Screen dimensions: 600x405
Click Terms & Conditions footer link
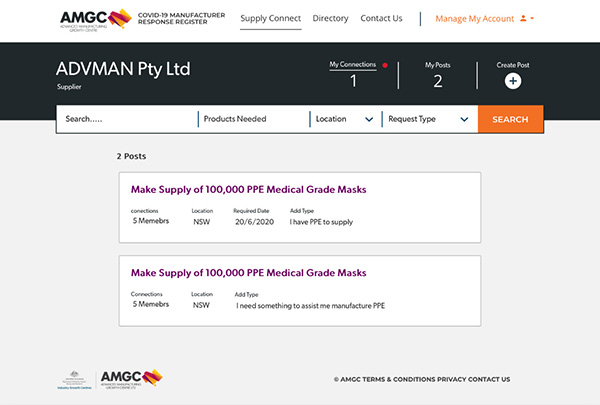pyautogui.click(x=399, y=379)
